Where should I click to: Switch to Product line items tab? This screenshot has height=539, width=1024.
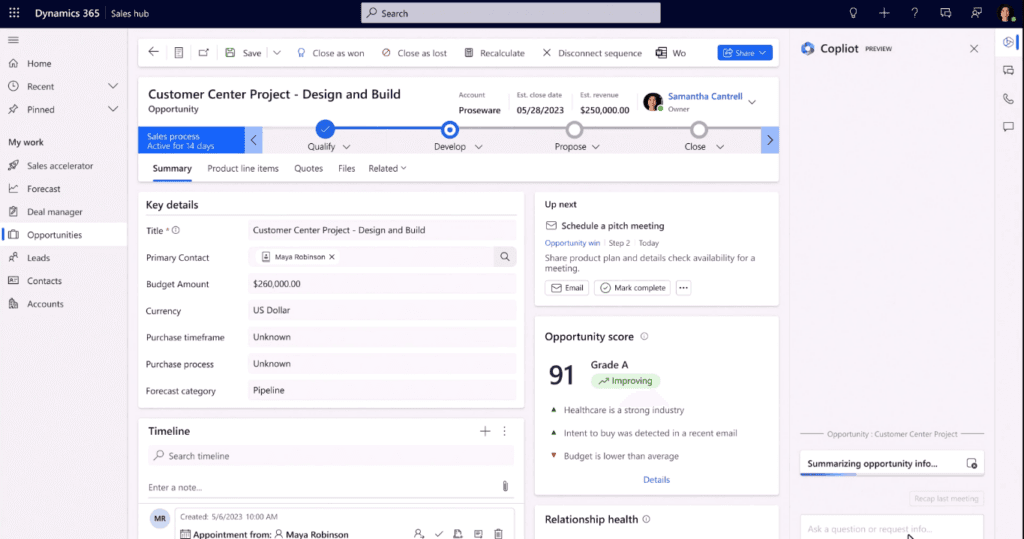click(243, 169)
